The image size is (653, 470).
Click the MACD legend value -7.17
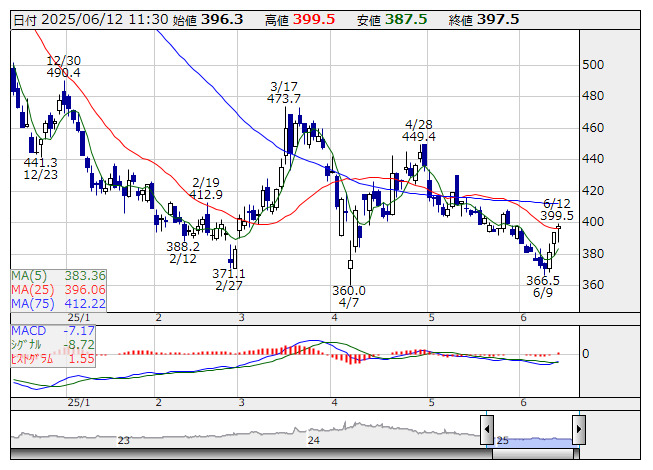pyautogui.click(x=79, y=331)
